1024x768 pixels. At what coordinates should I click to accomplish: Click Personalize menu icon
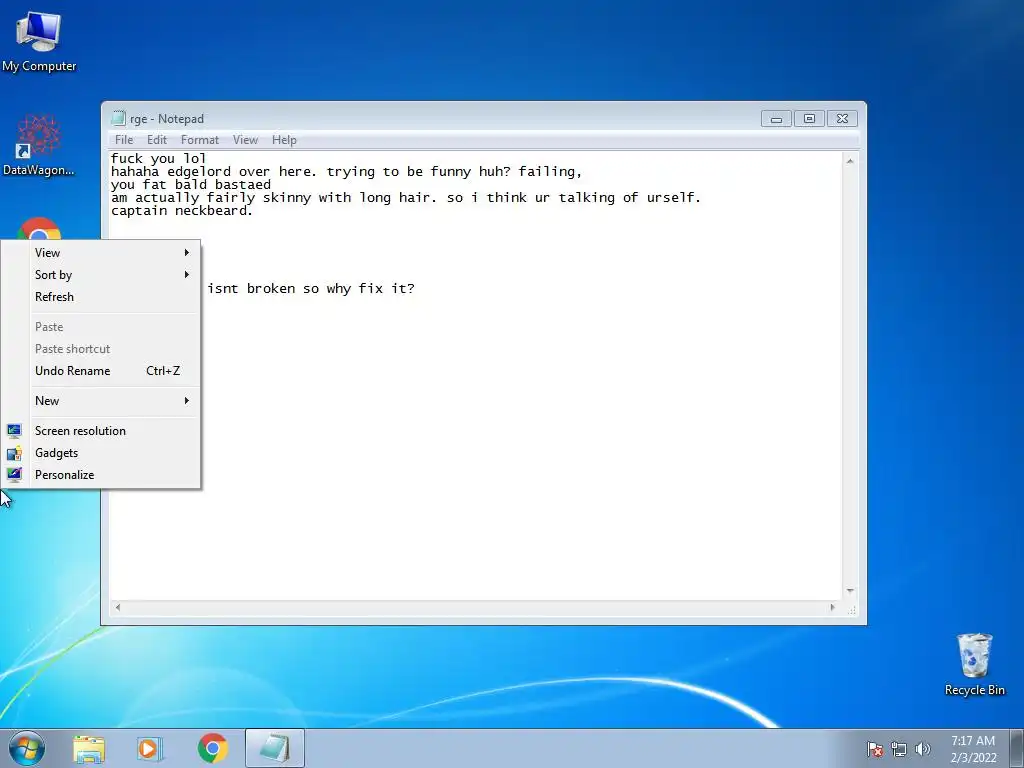[x=14, y=475]
